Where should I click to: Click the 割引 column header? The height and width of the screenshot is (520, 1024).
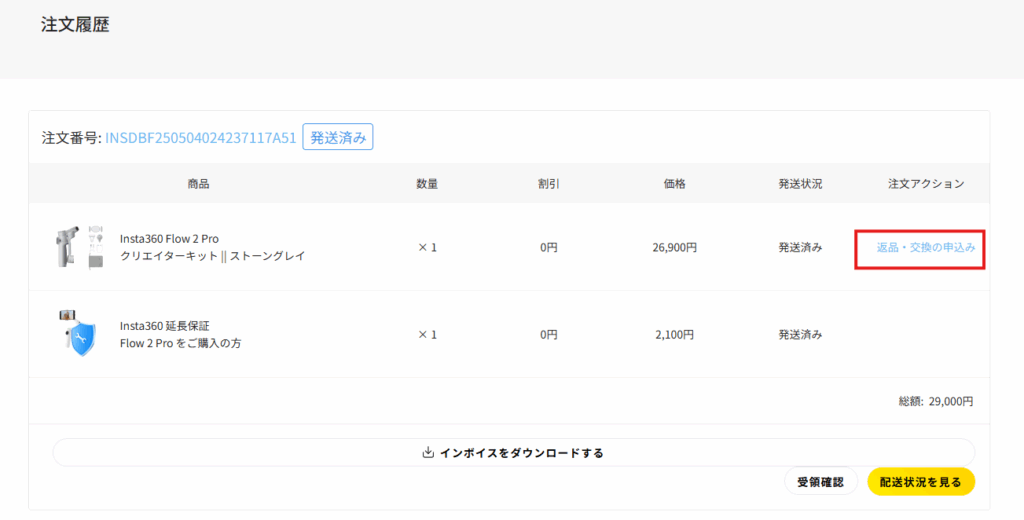549,184
